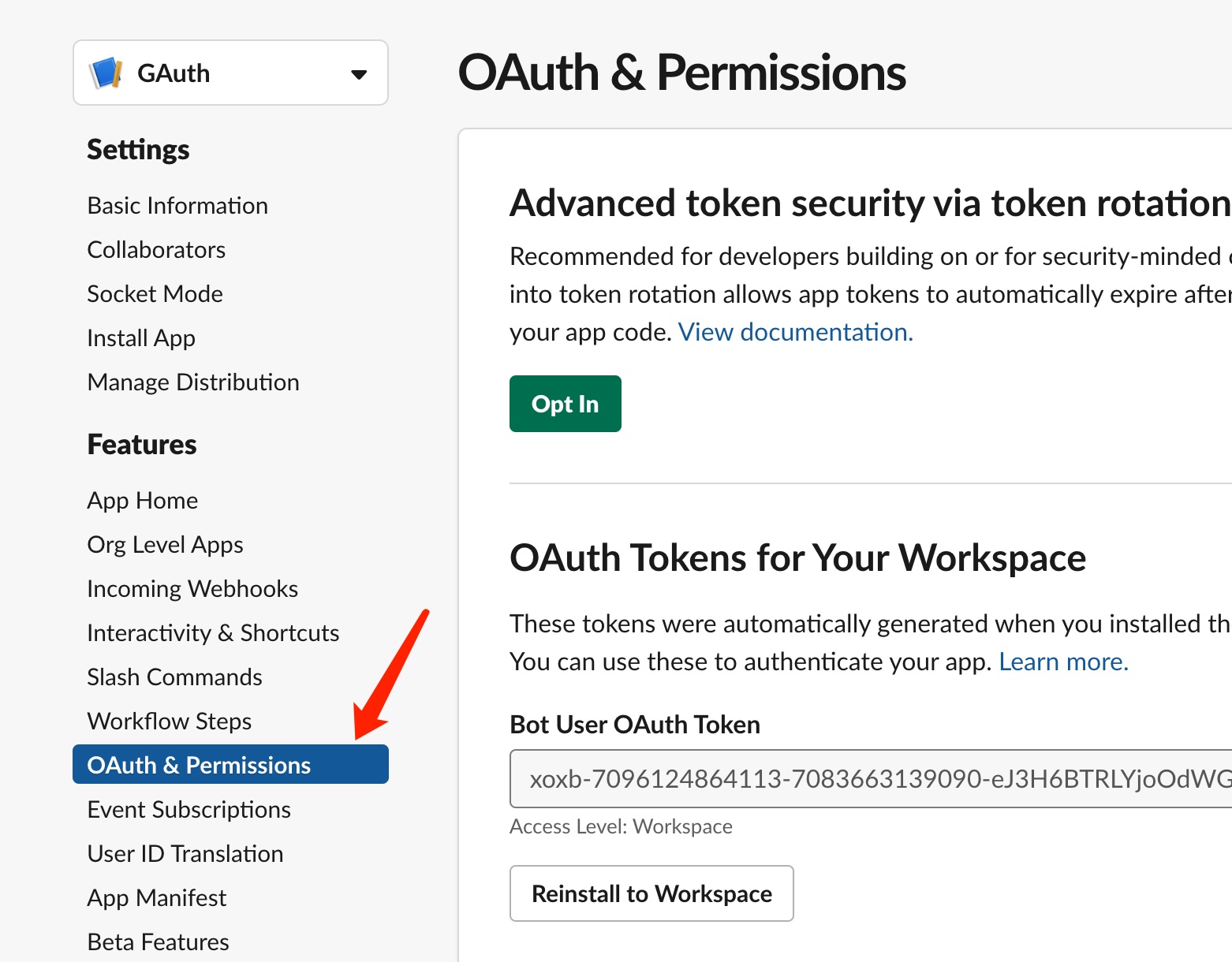The width and height of the screenshot is (1232, 962).
Task: Click the green Opt In button
Action: 566,404
